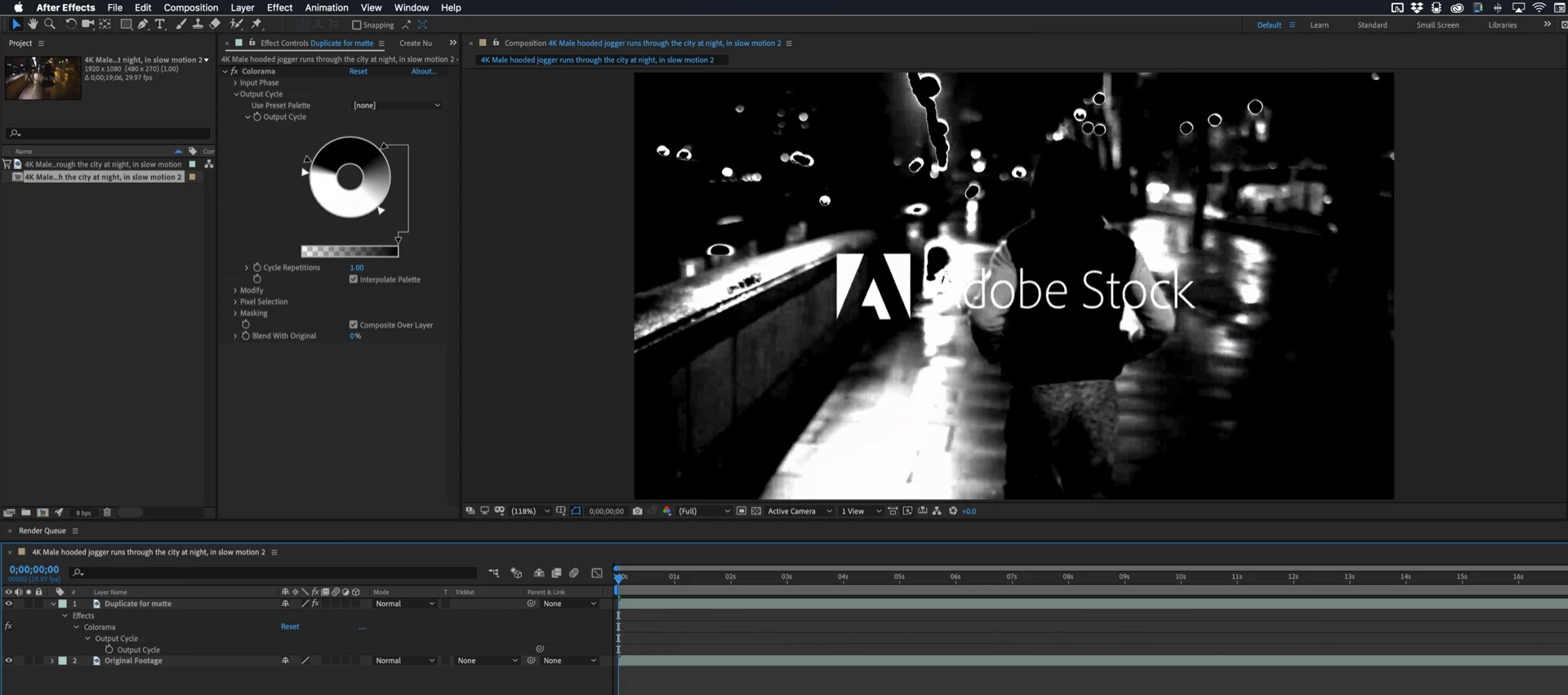1568x695 pixels.
Task: Toggle Interpolate Palette checkbox
Action: click(x=354, y=279)
